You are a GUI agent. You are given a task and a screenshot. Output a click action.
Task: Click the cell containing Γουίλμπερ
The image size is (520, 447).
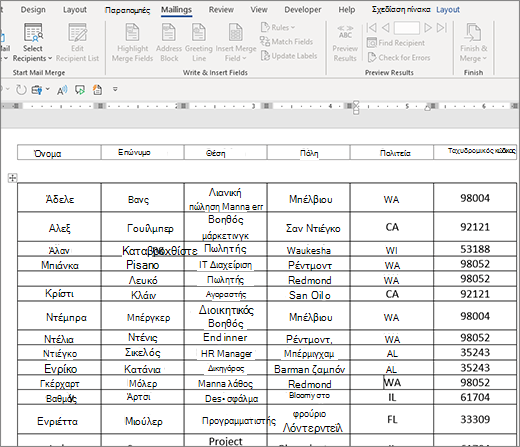tap(143, 227)
